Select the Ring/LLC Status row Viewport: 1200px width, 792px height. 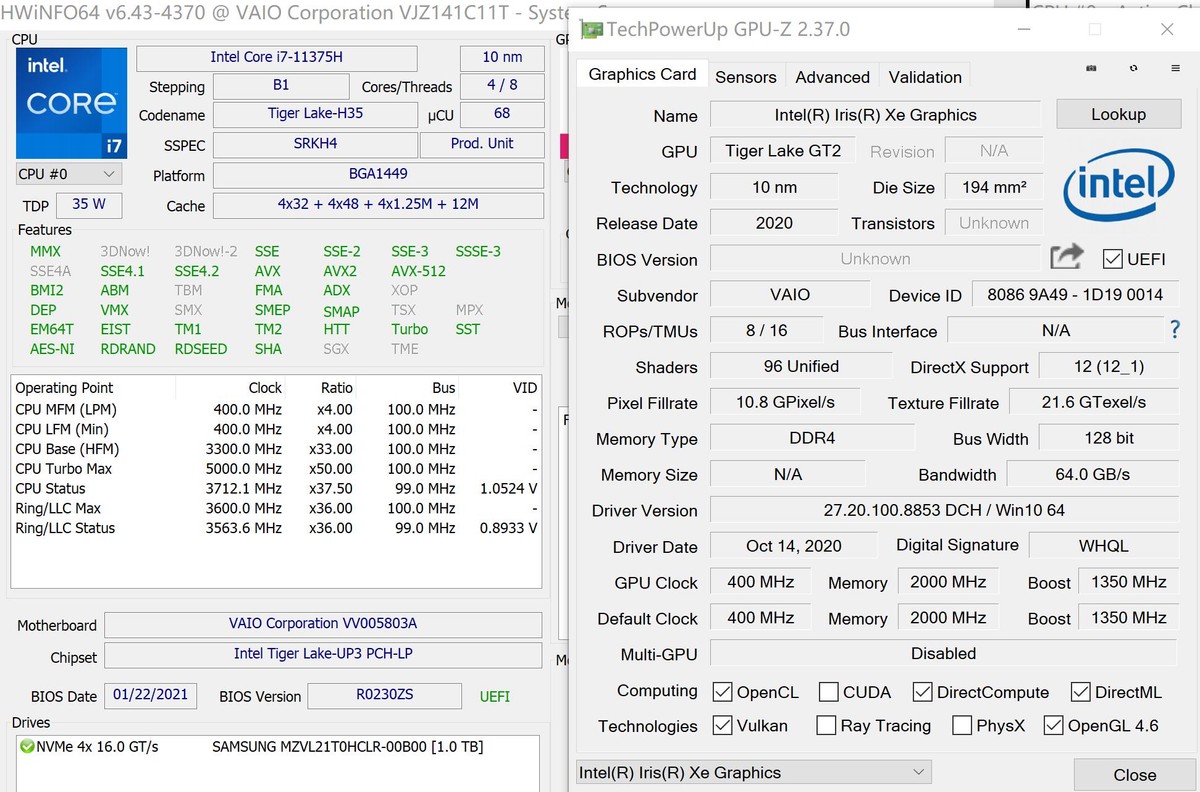pos(276,528)
